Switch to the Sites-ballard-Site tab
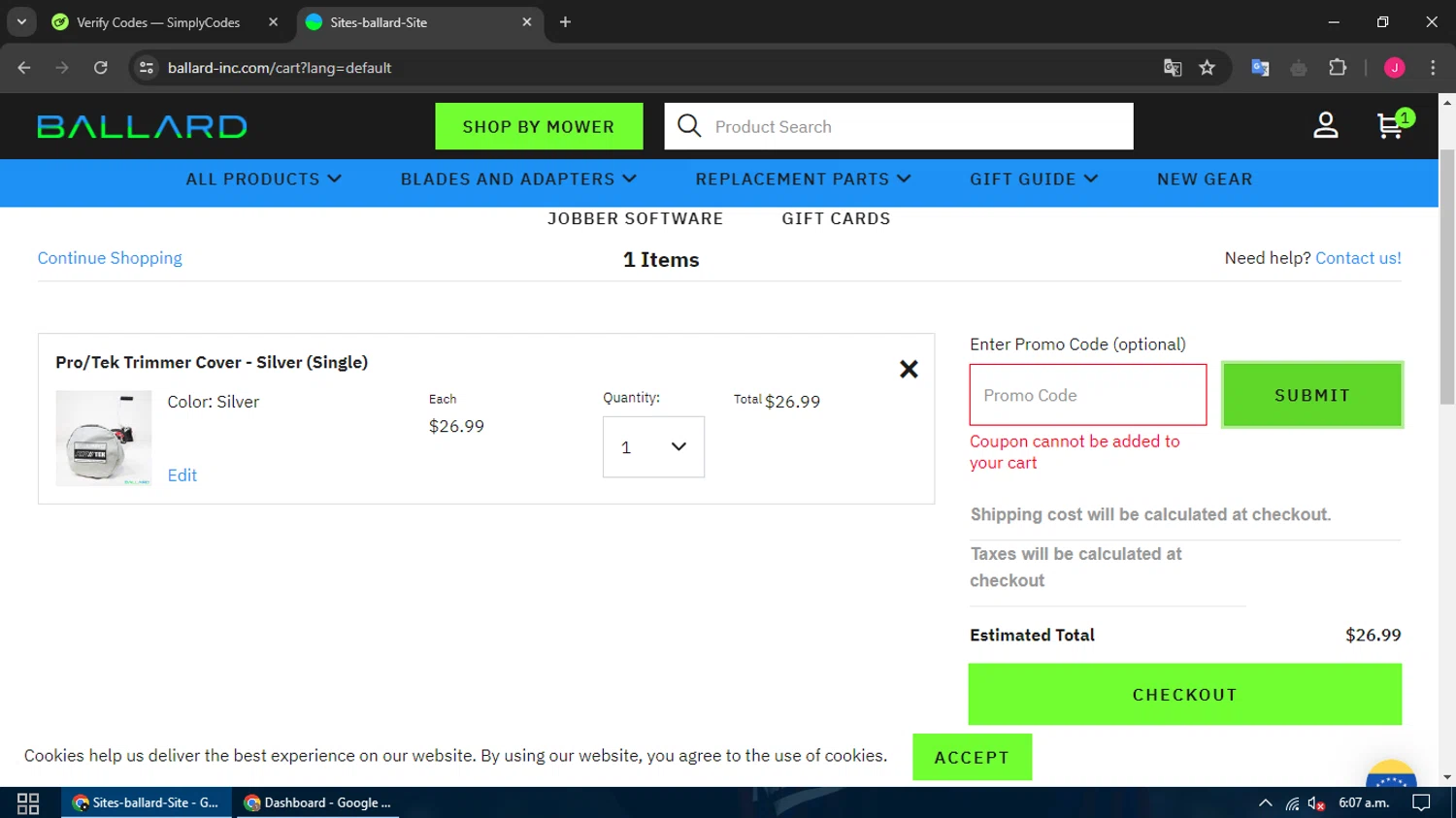 click(418, 21)
